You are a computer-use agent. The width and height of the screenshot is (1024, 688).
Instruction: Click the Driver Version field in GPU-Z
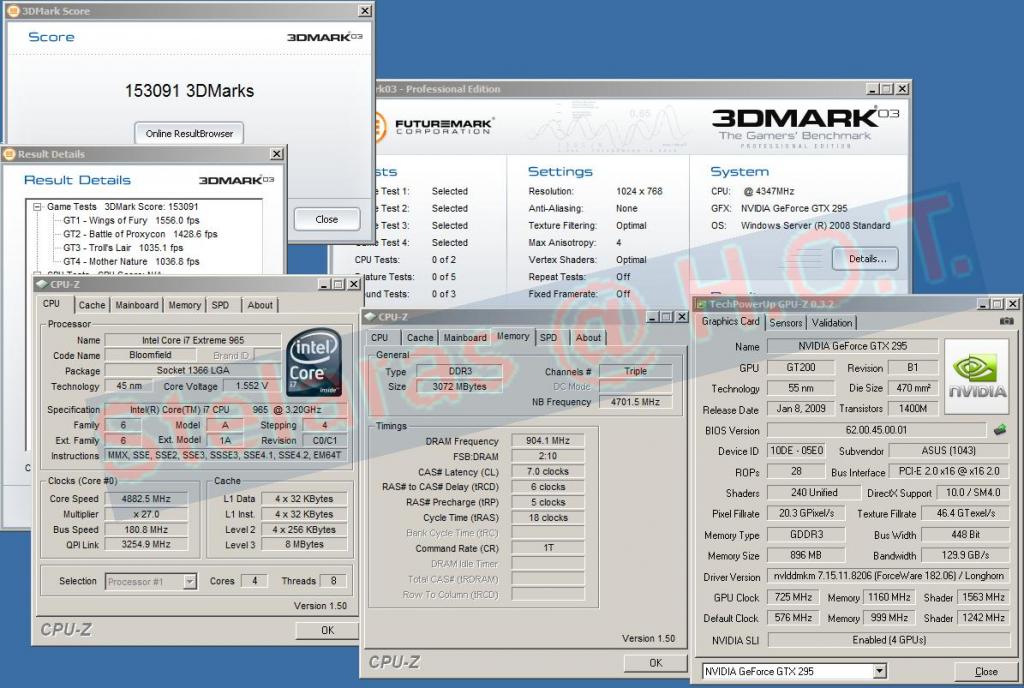(x=888, y=576)
